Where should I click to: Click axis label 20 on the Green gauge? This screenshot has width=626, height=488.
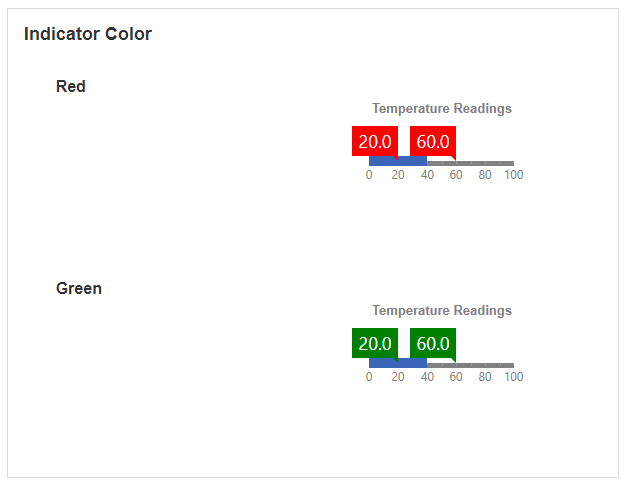tap(398, 377)
